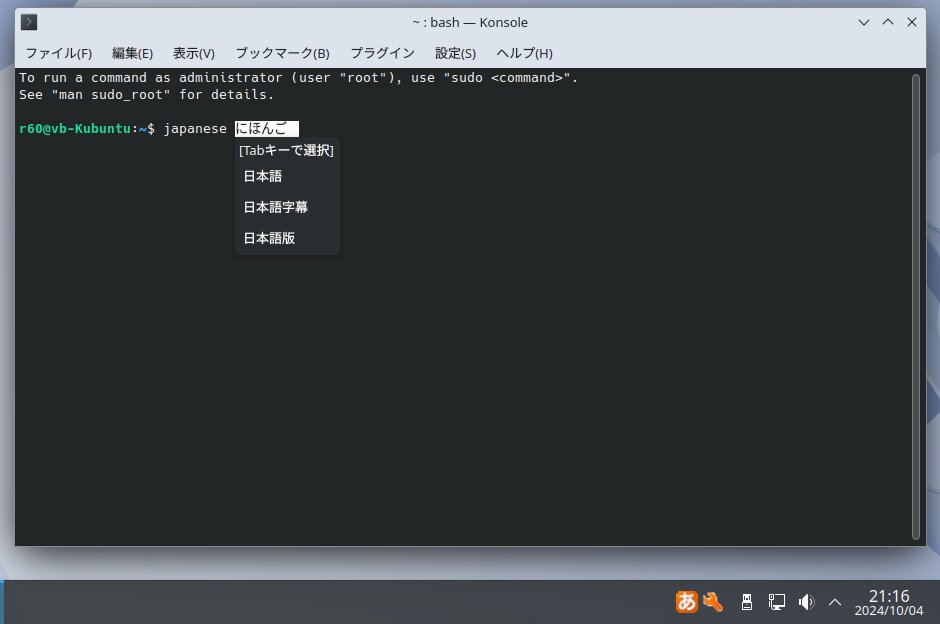Viewport: 940px width, 624px height.
Task: Open the 表示(V) menu
Action: pyautogui.click(x=193, y=53)
